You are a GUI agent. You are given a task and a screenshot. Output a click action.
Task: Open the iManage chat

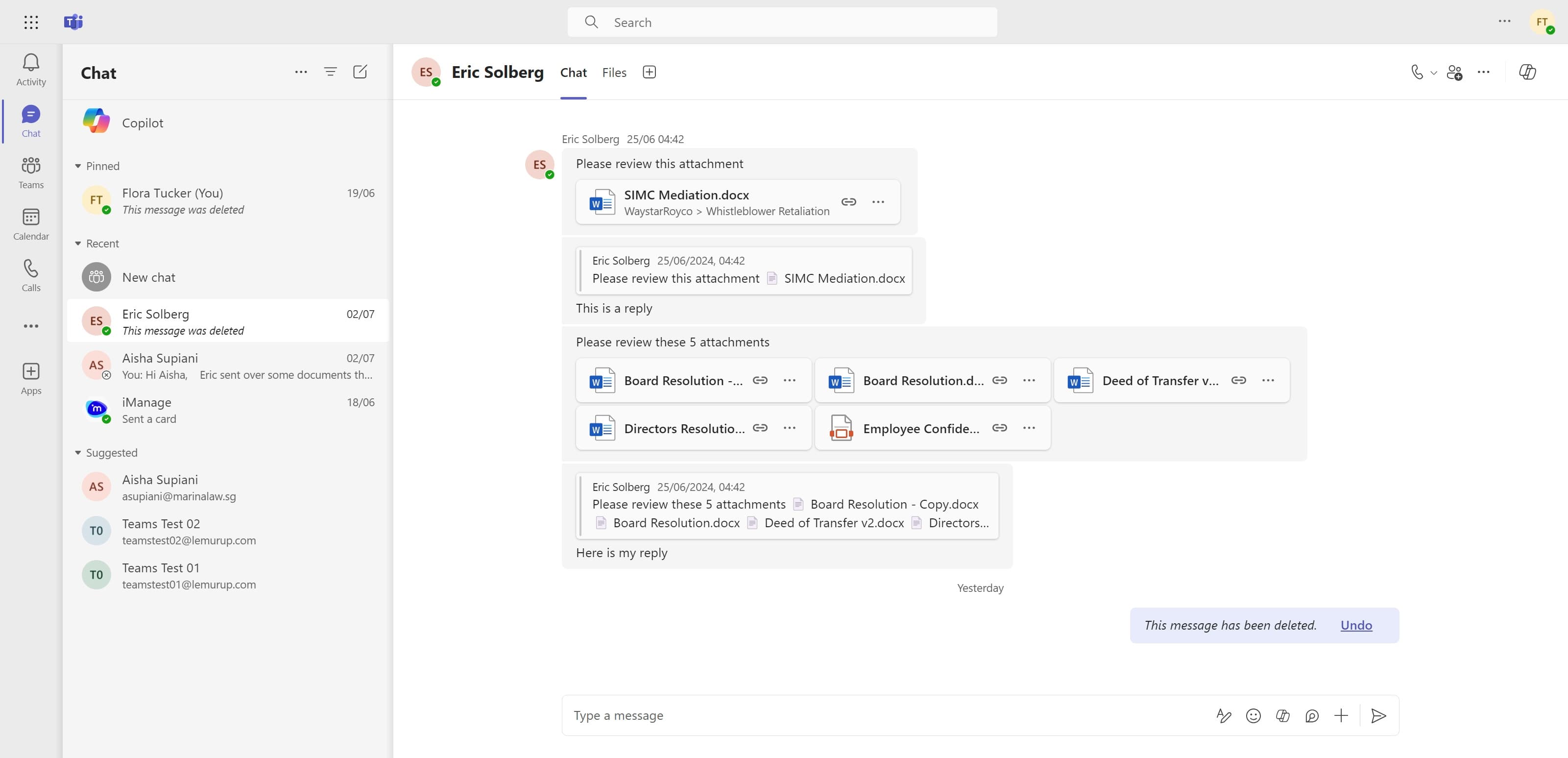[228, 410]
